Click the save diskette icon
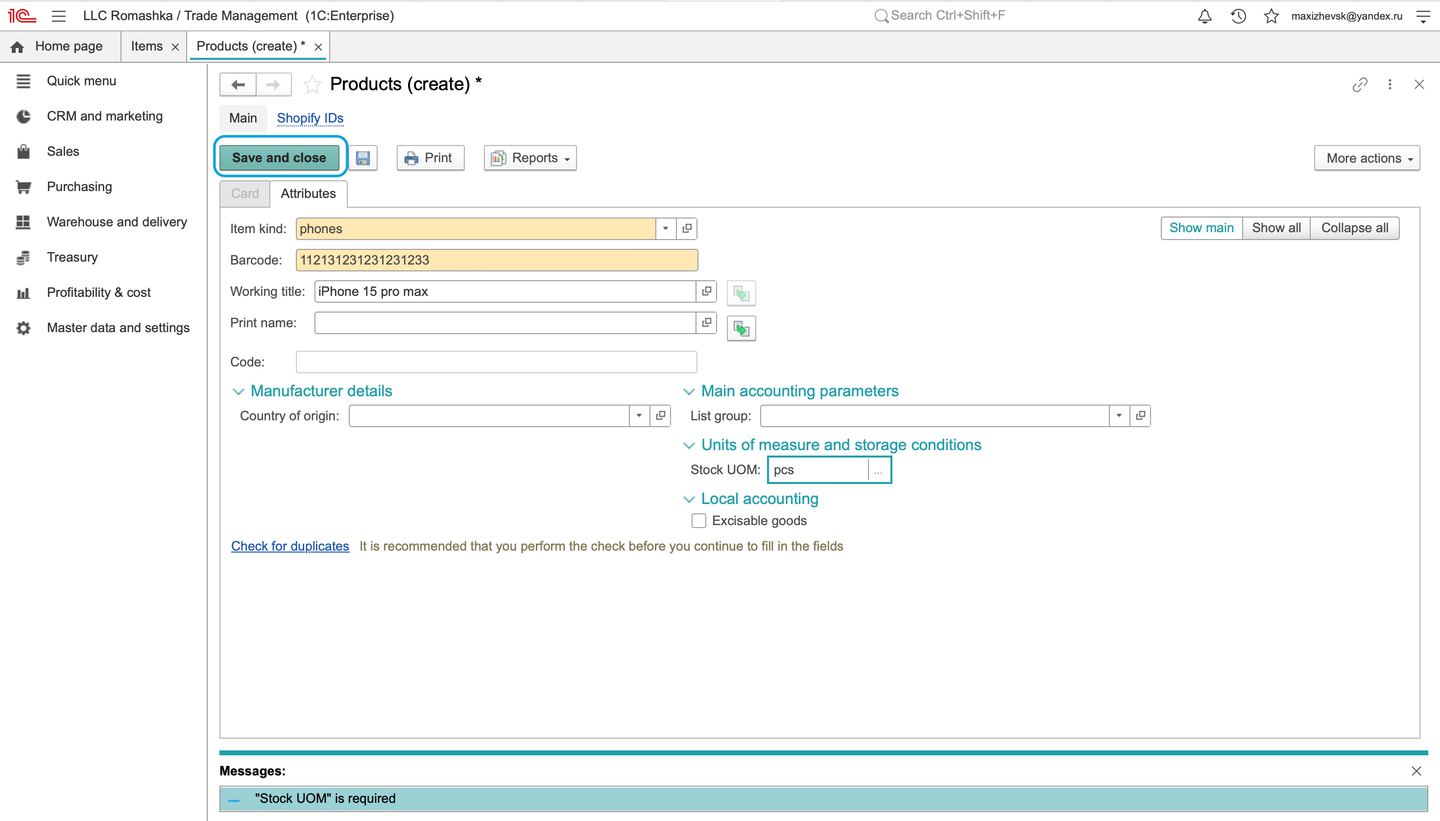 [363, 158]
